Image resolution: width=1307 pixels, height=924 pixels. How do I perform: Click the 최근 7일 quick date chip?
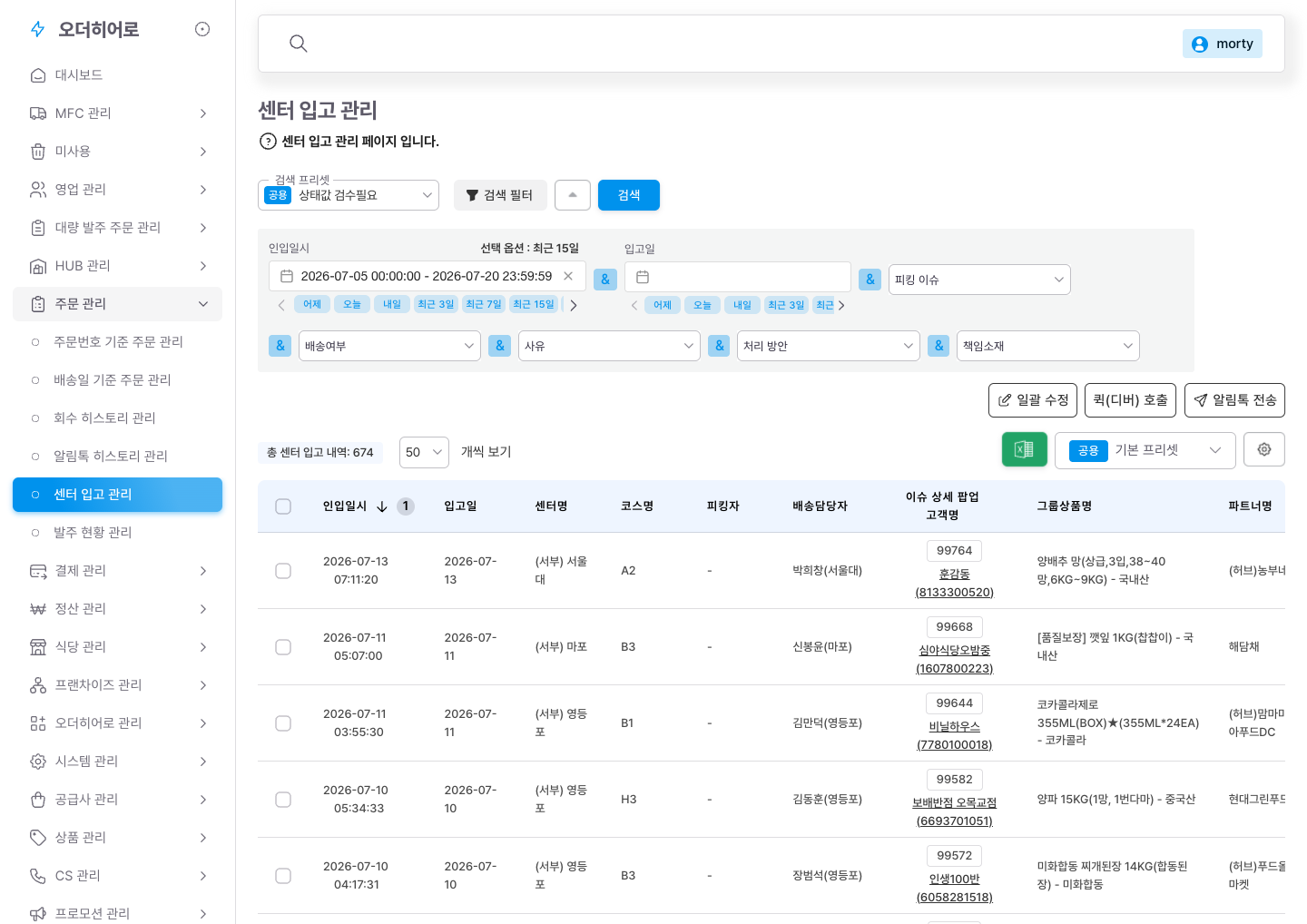(484, 305)
